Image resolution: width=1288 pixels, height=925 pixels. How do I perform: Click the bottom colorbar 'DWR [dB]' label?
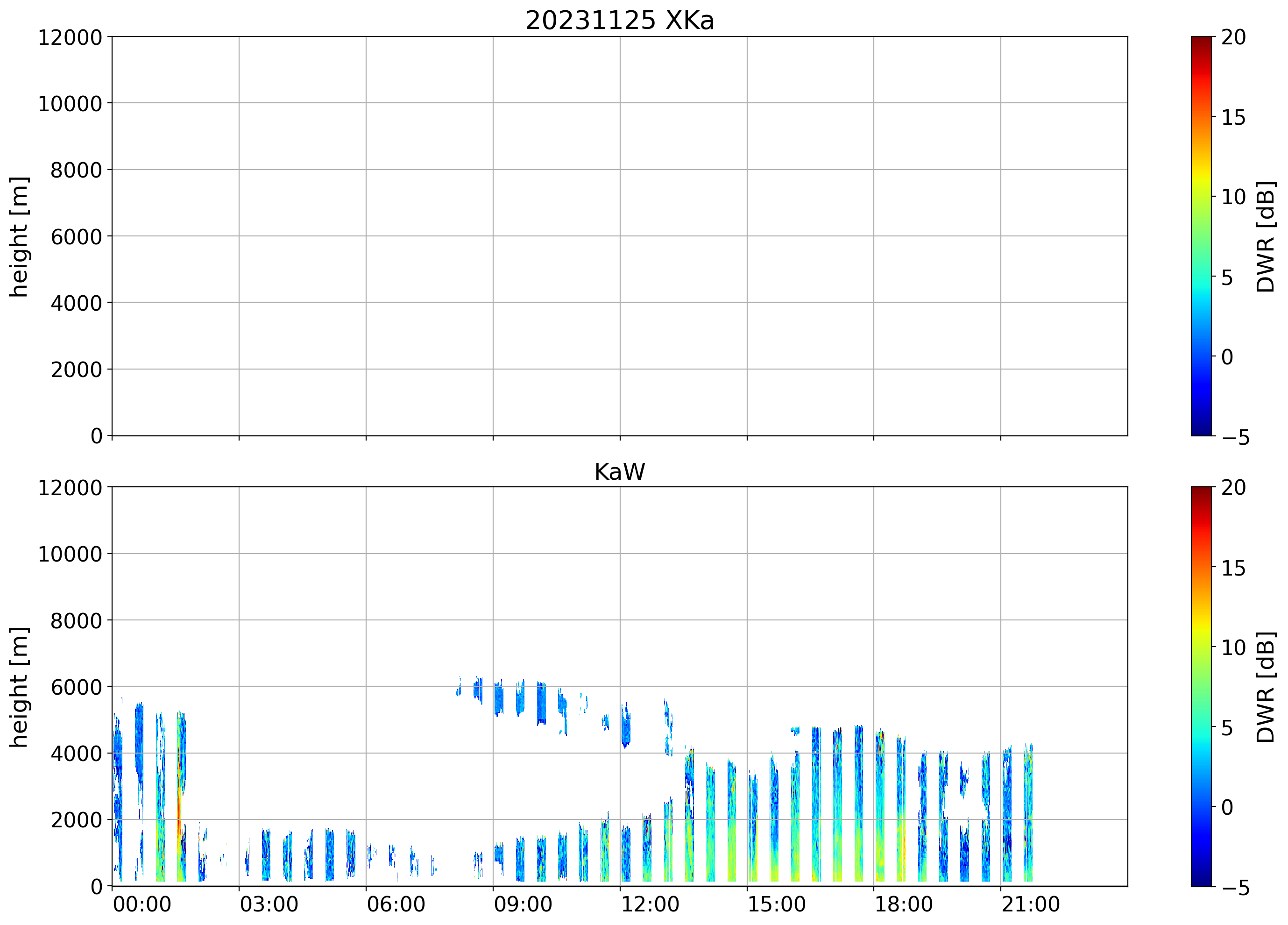tap(1266, 687)
